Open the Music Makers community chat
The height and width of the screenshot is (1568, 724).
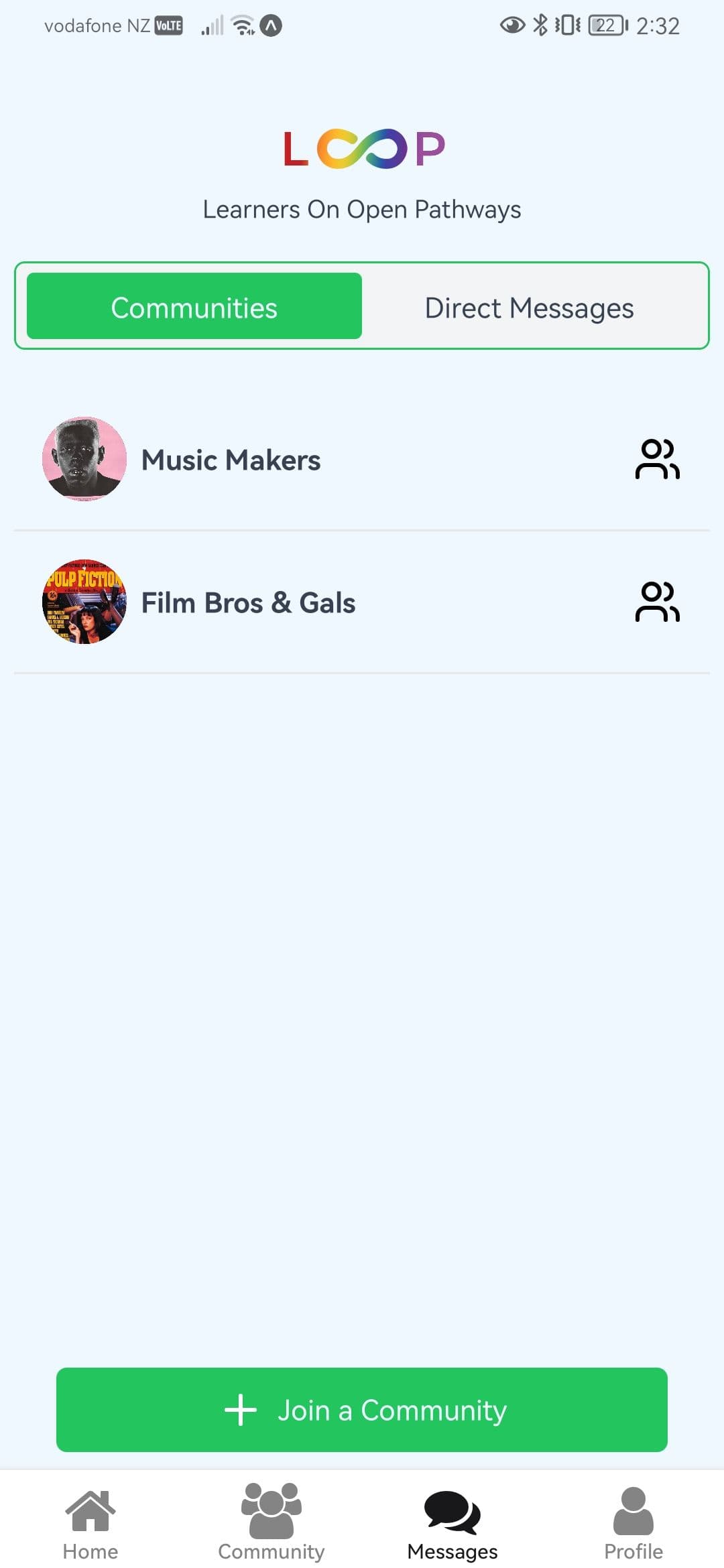(231, 460)
